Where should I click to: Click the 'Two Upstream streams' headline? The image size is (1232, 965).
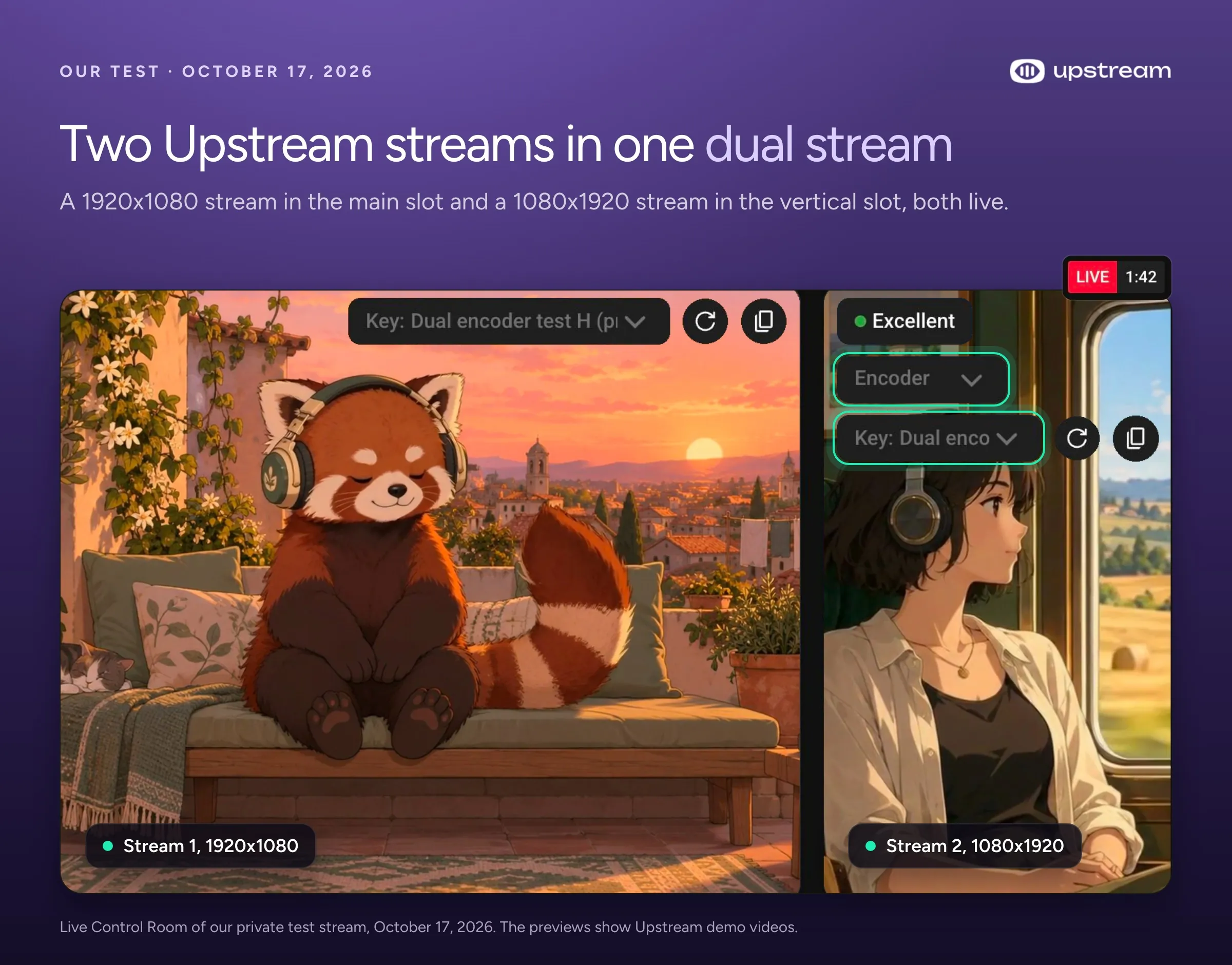[506, 145]
